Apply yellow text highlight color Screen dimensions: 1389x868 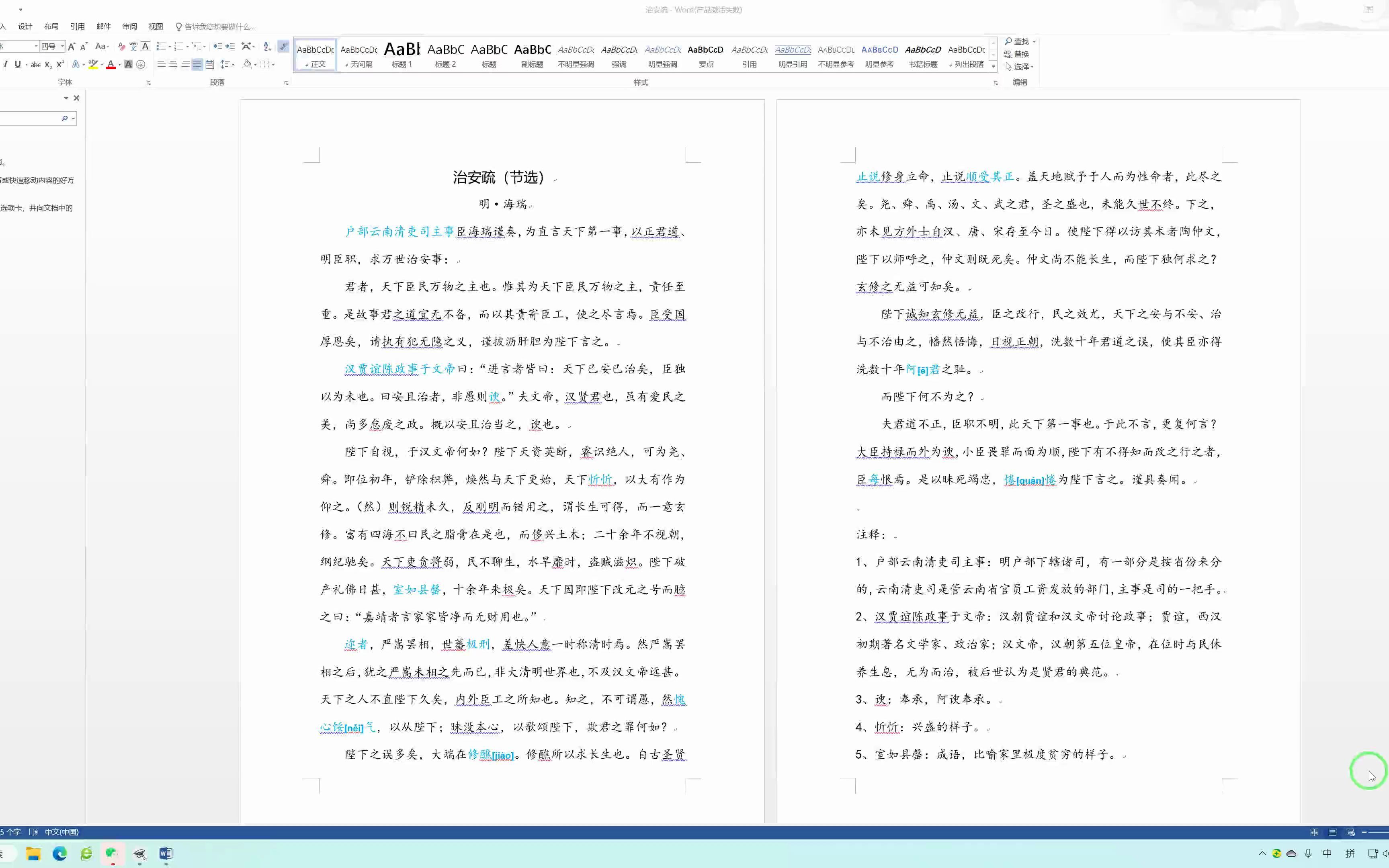[92, 64]
